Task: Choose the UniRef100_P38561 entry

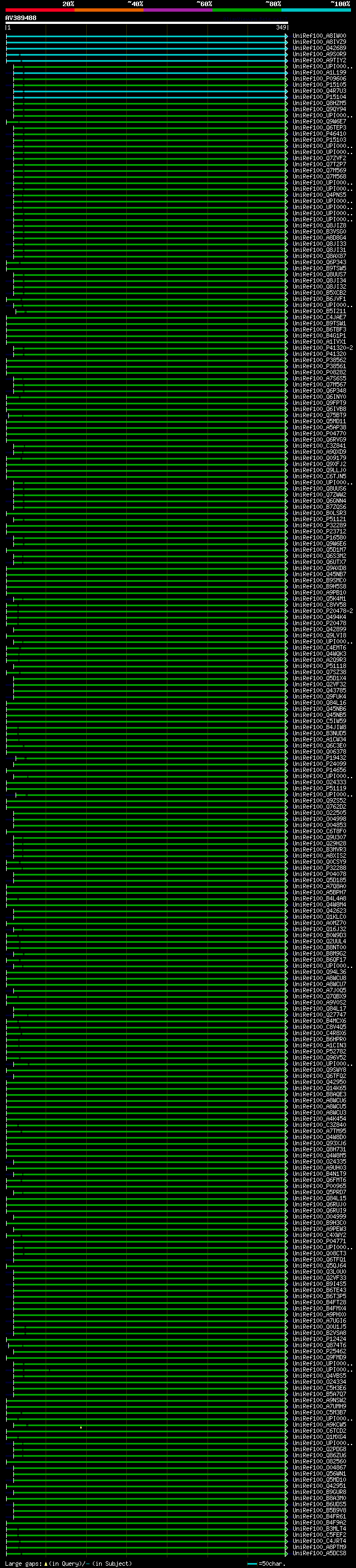Action: point(319,367)
